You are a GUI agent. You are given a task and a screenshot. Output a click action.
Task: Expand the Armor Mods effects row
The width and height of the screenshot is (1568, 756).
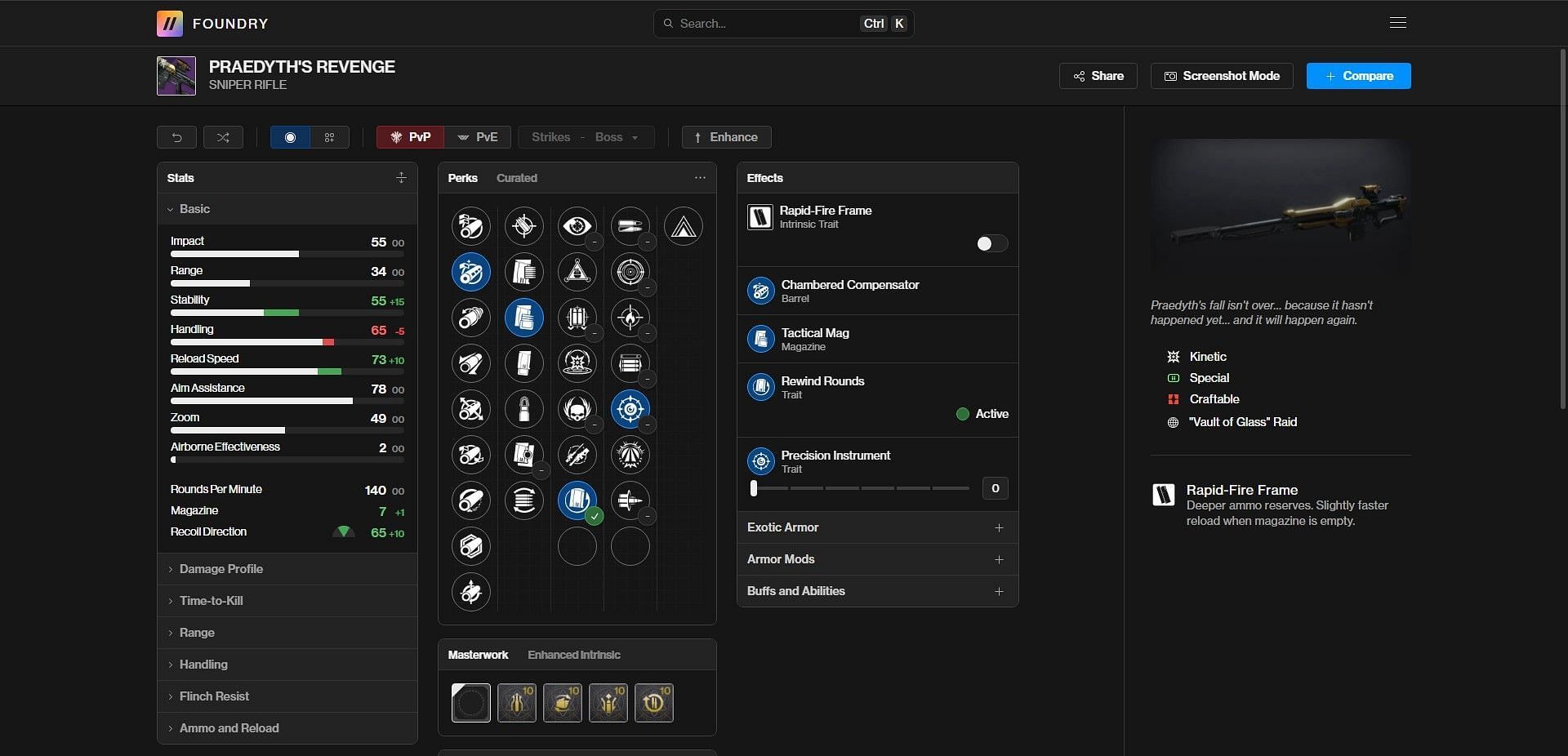(x=878, y=559)
